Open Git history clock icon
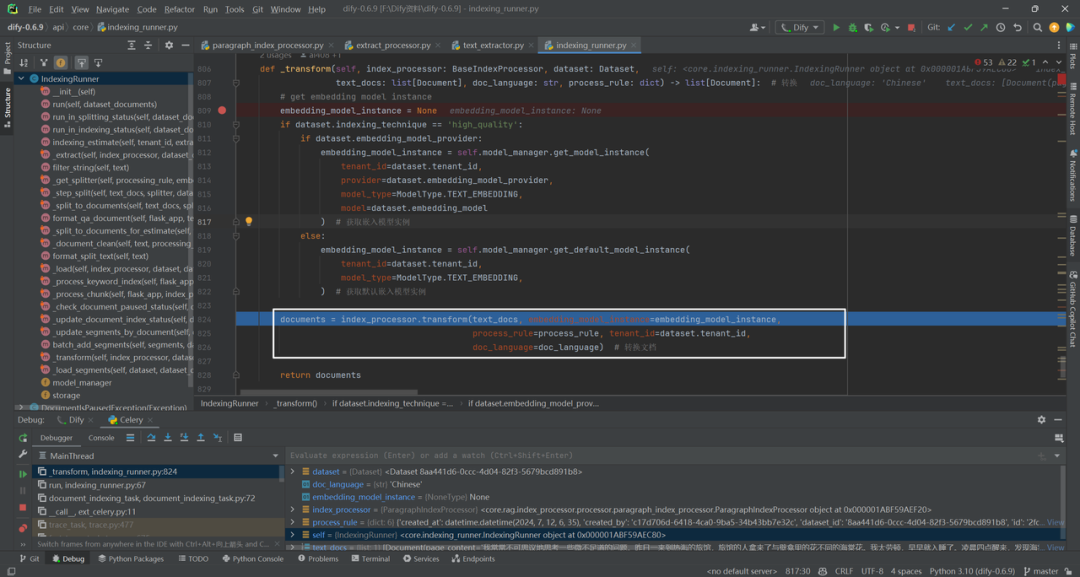 pos(1000,28)
